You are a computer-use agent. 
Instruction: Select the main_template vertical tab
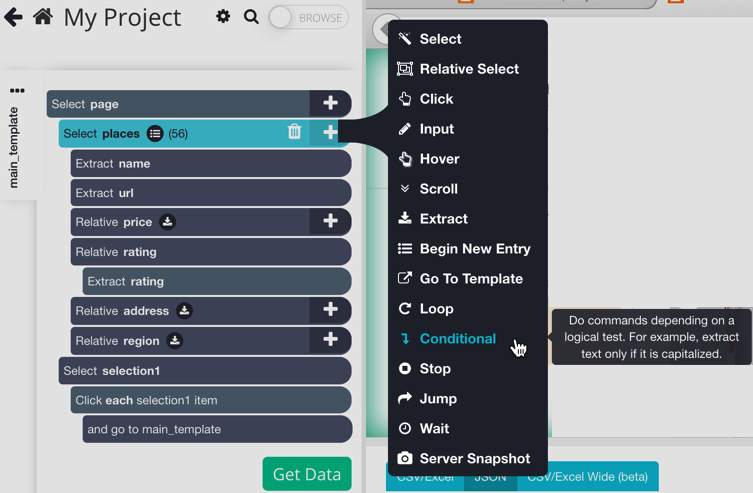click(x=14, y=148)
